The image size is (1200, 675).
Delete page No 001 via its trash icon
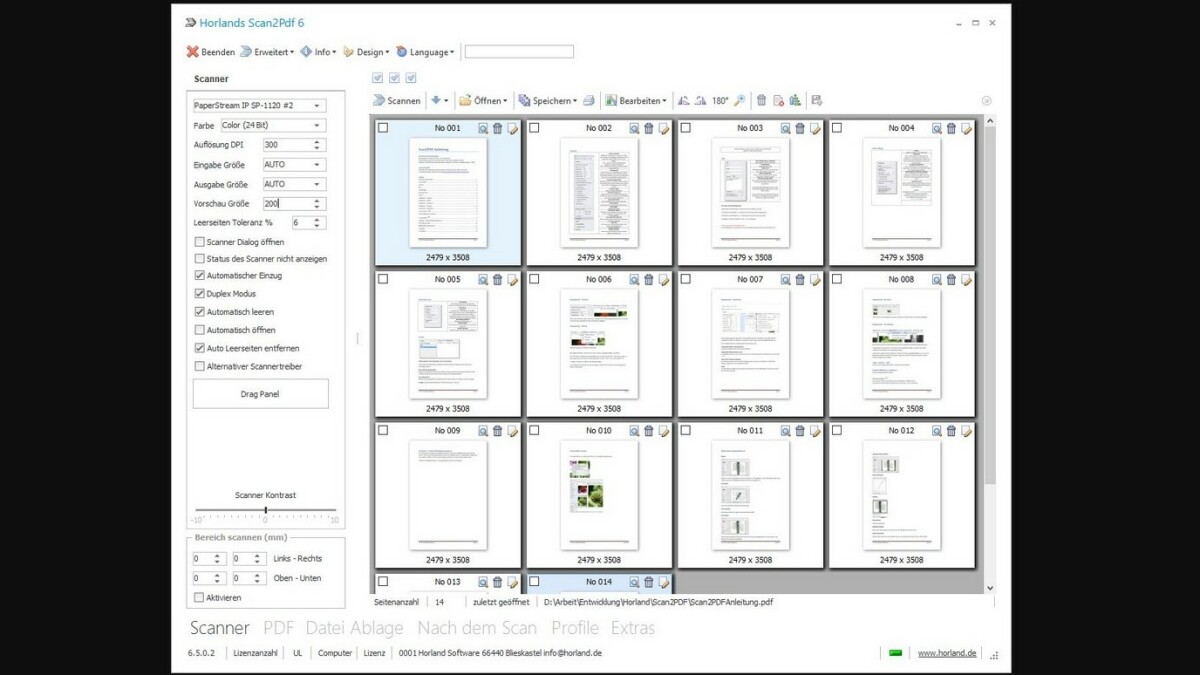(497, 129)
